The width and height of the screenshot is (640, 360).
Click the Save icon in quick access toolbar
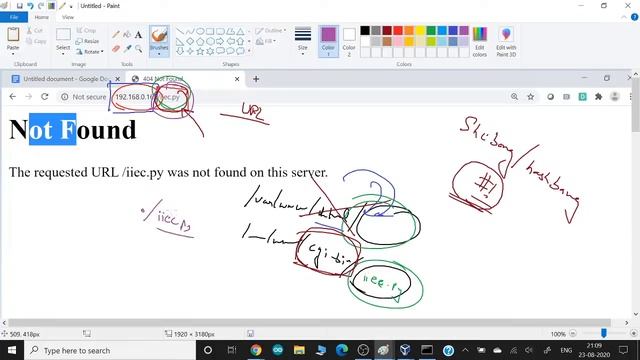click(19, 6)
